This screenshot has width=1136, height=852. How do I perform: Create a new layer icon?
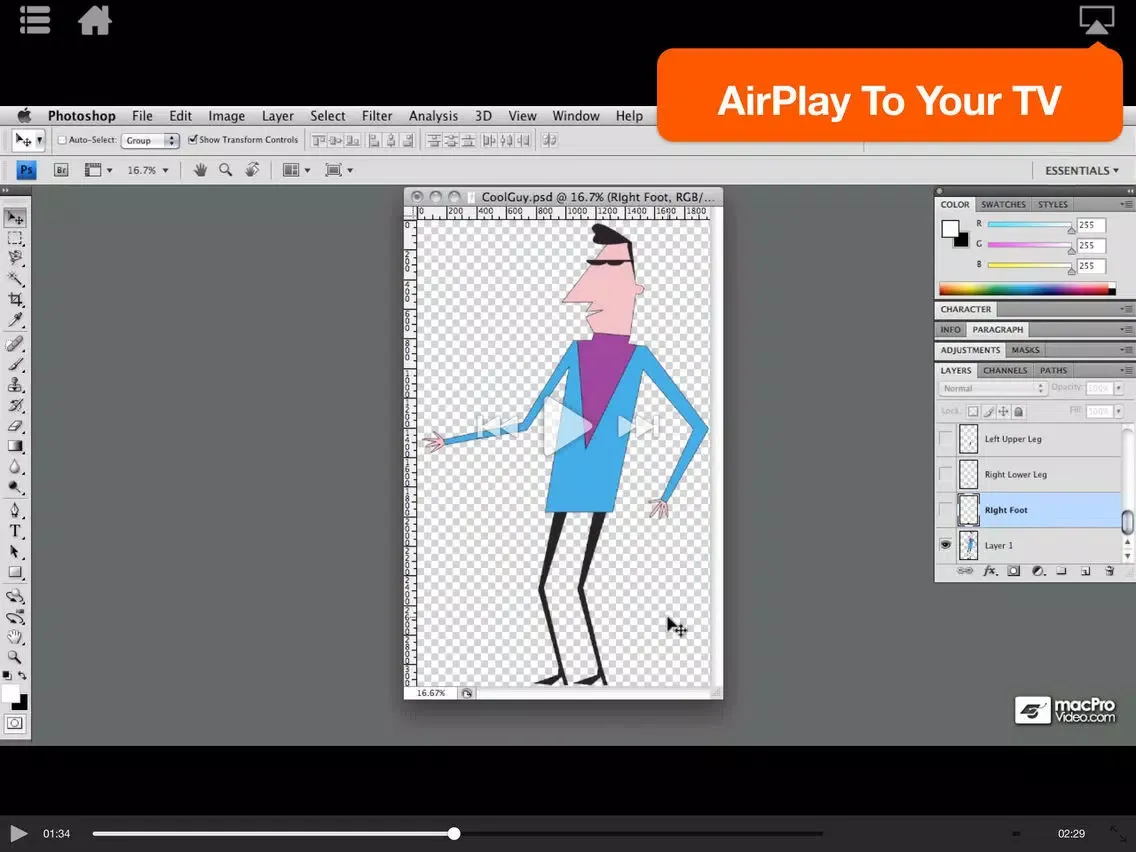[1085, 571]
